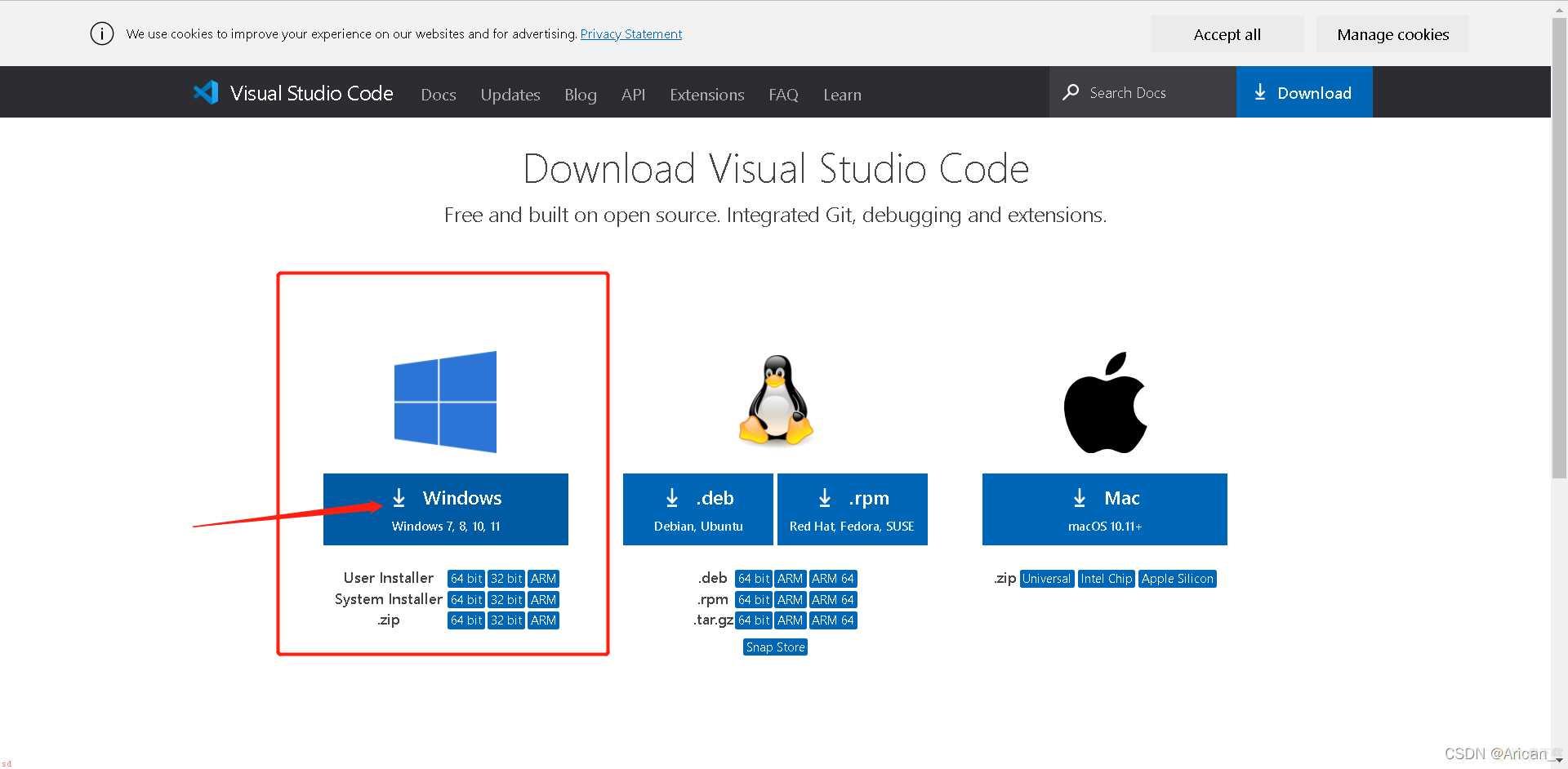Image resolution: width=1568 pixels, height=769 pixels.
Task: Click the scrollbar down arrow
Action: pos(1559,760)
